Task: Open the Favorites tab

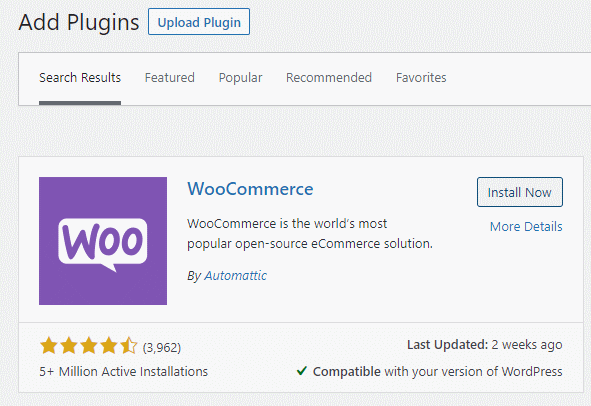Action: coord(421,78)
